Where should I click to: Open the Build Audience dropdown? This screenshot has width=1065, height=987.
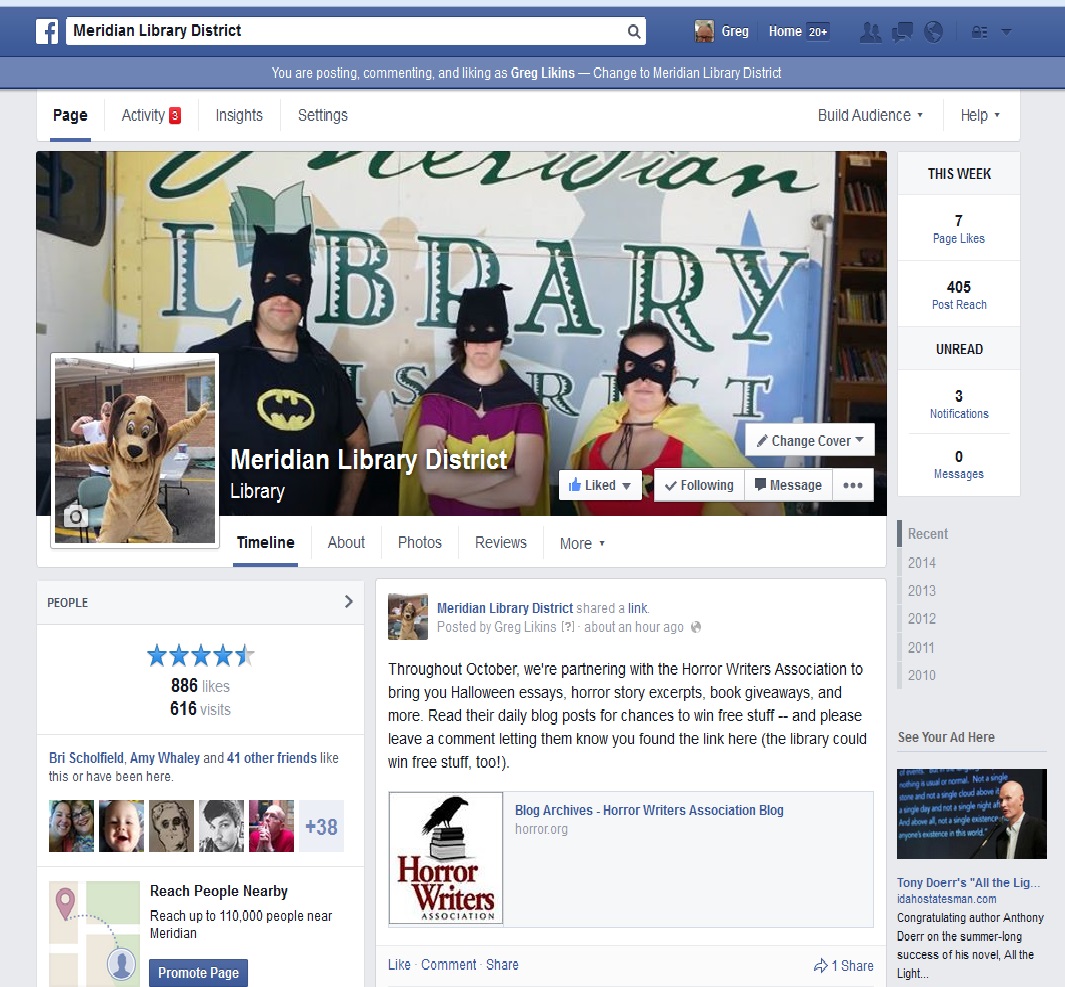click(x=870, y=115)
